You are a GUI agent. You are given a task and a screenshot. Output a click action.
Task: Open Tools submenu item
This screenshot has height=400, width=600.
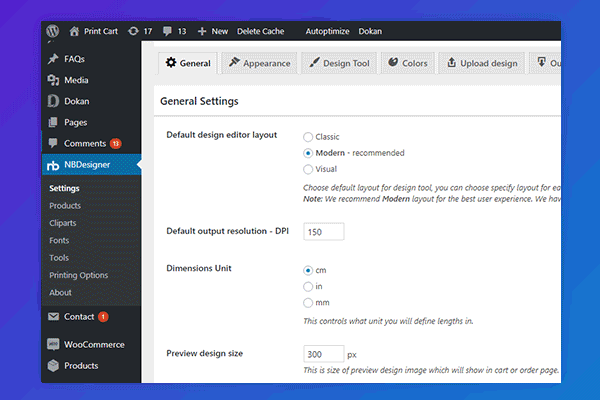[x=59, y=258]
